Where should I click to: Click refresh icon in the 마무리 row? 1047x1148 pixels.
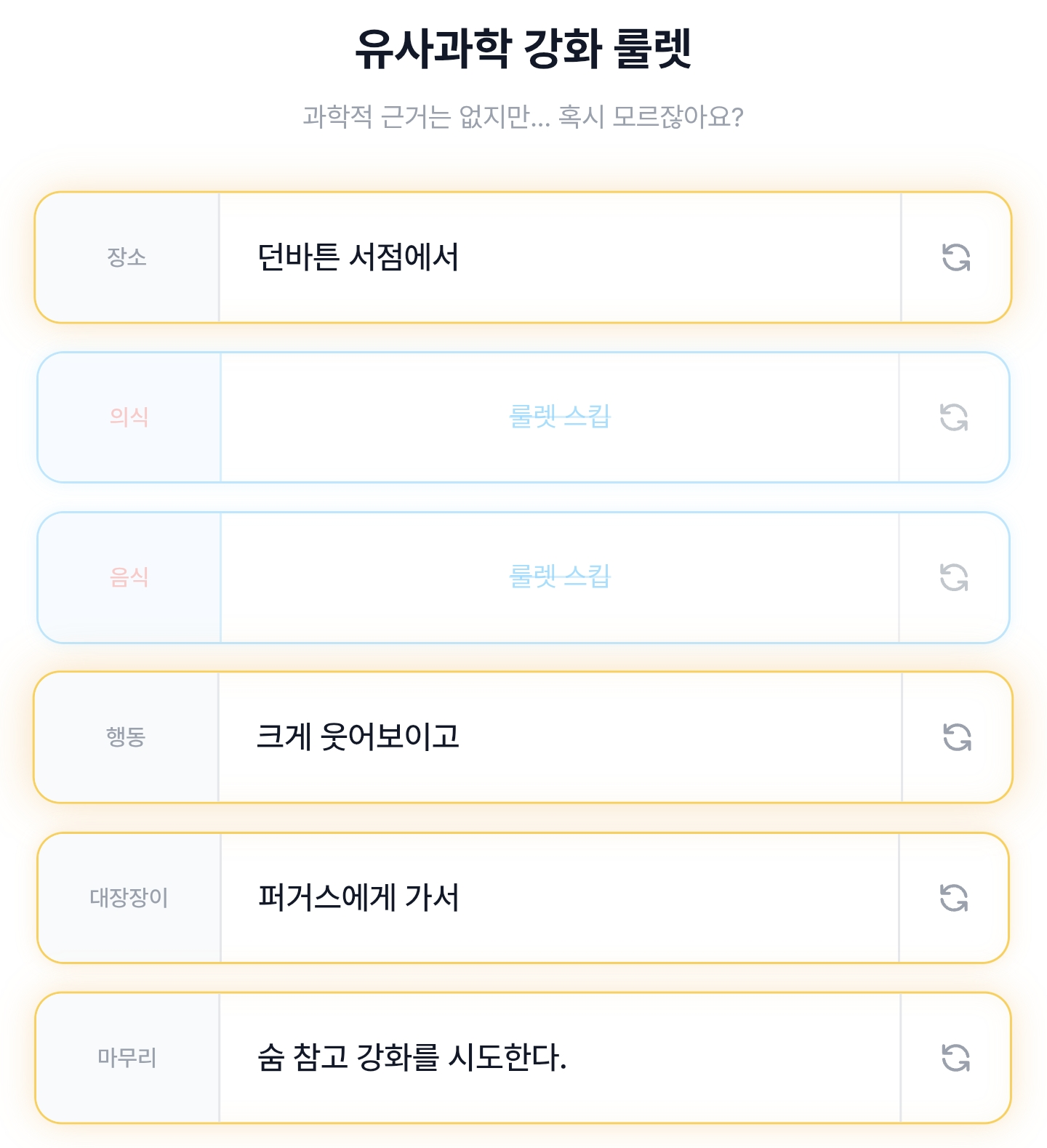955,1058
